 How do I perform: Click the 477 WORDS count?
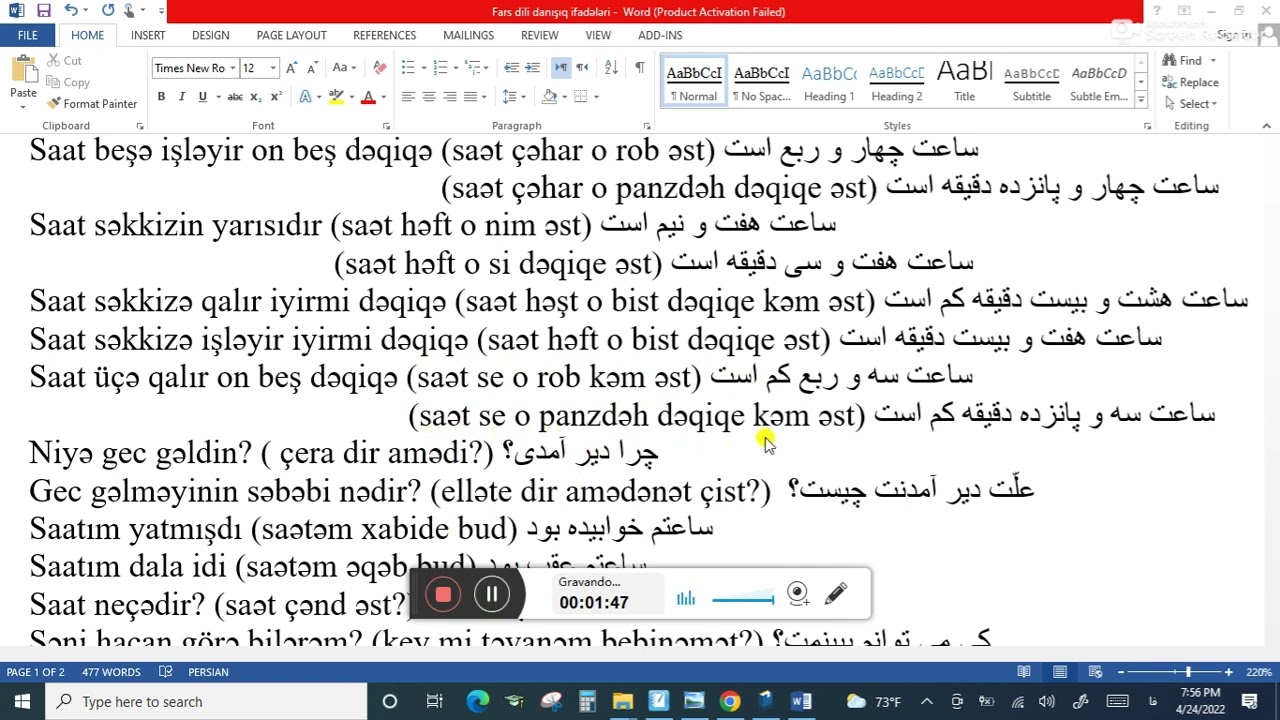pos(111,672)
